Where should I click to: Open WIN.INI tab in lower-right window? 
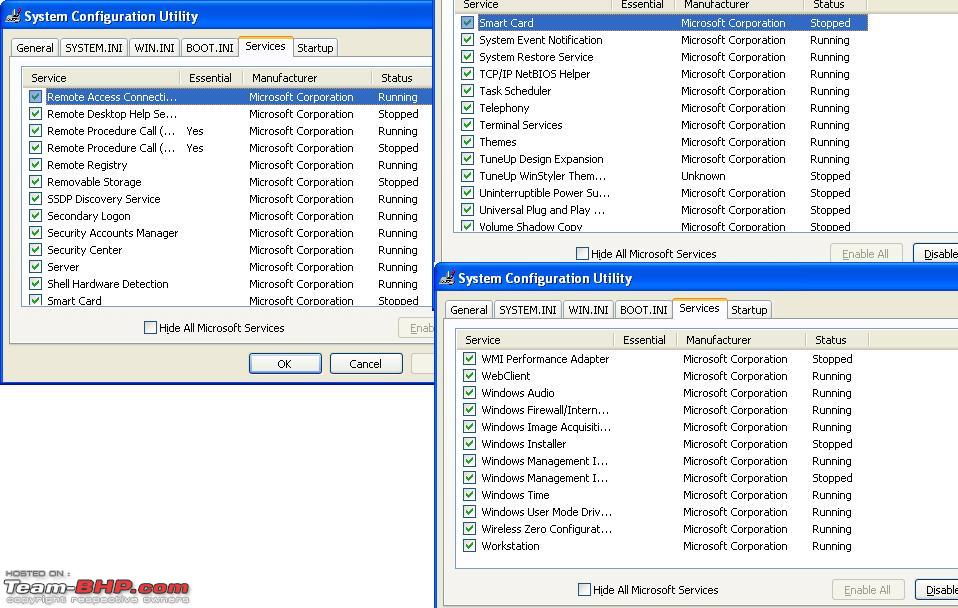[x=588, y=310]
